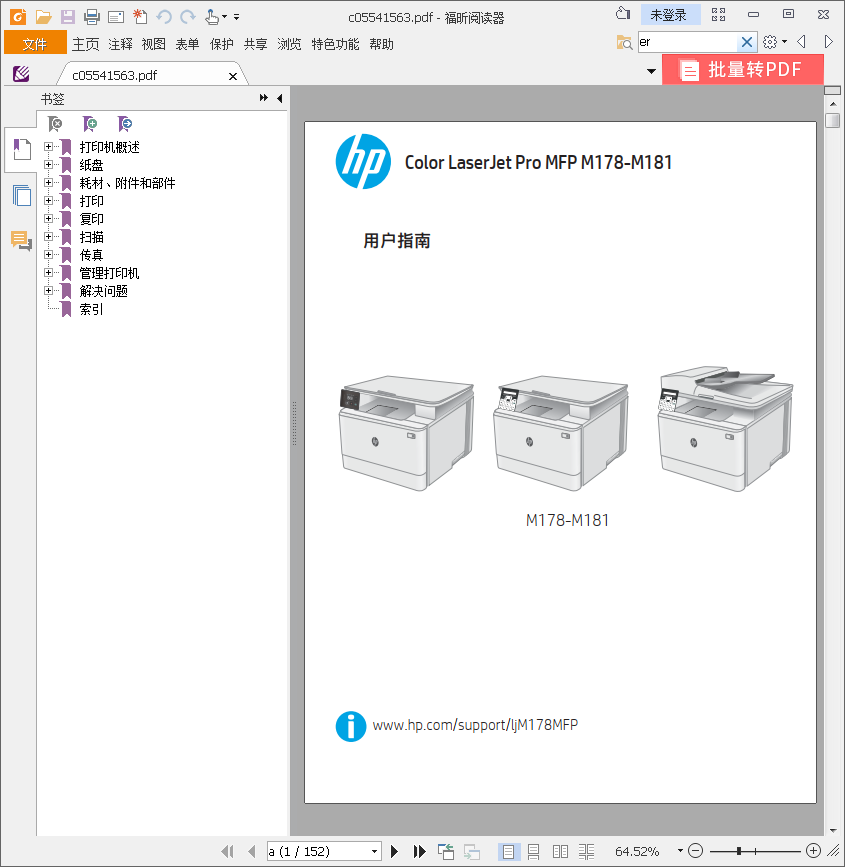Enable continuous facing view mode
Image resolution: width=845 pixels, height=867 pixels.
click(587, 852)
